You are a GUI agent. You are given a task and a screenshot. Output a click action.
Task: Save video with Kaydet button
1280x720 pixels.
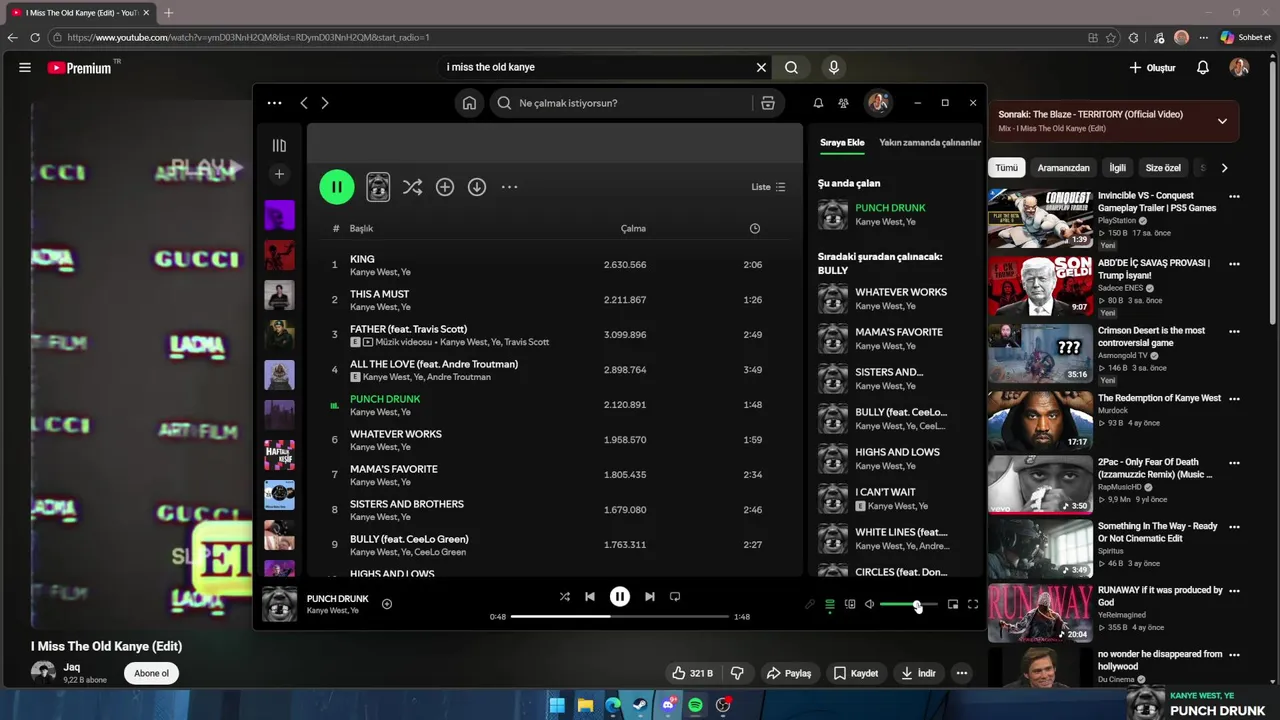[856, 673]
